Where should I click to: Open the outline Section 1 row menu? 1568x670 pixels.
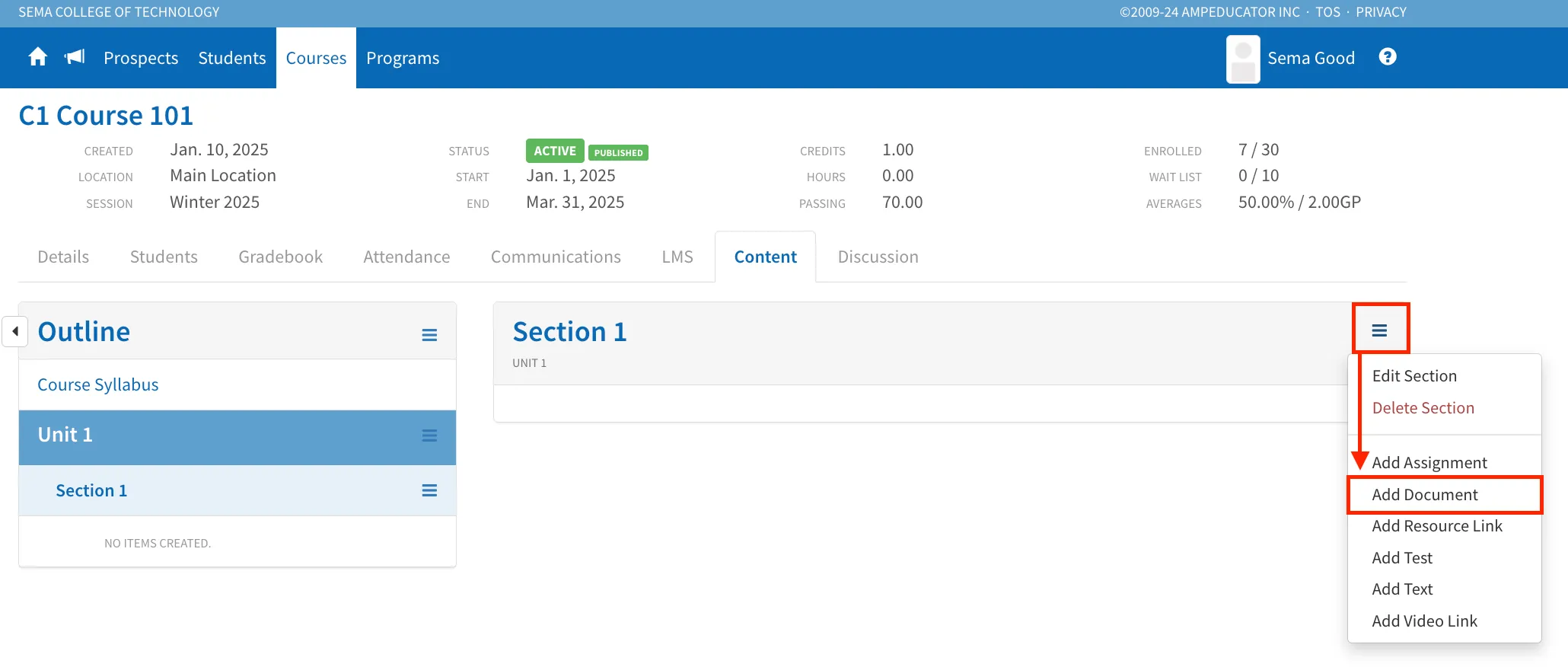pyautogui.click(x=429, y=490)
